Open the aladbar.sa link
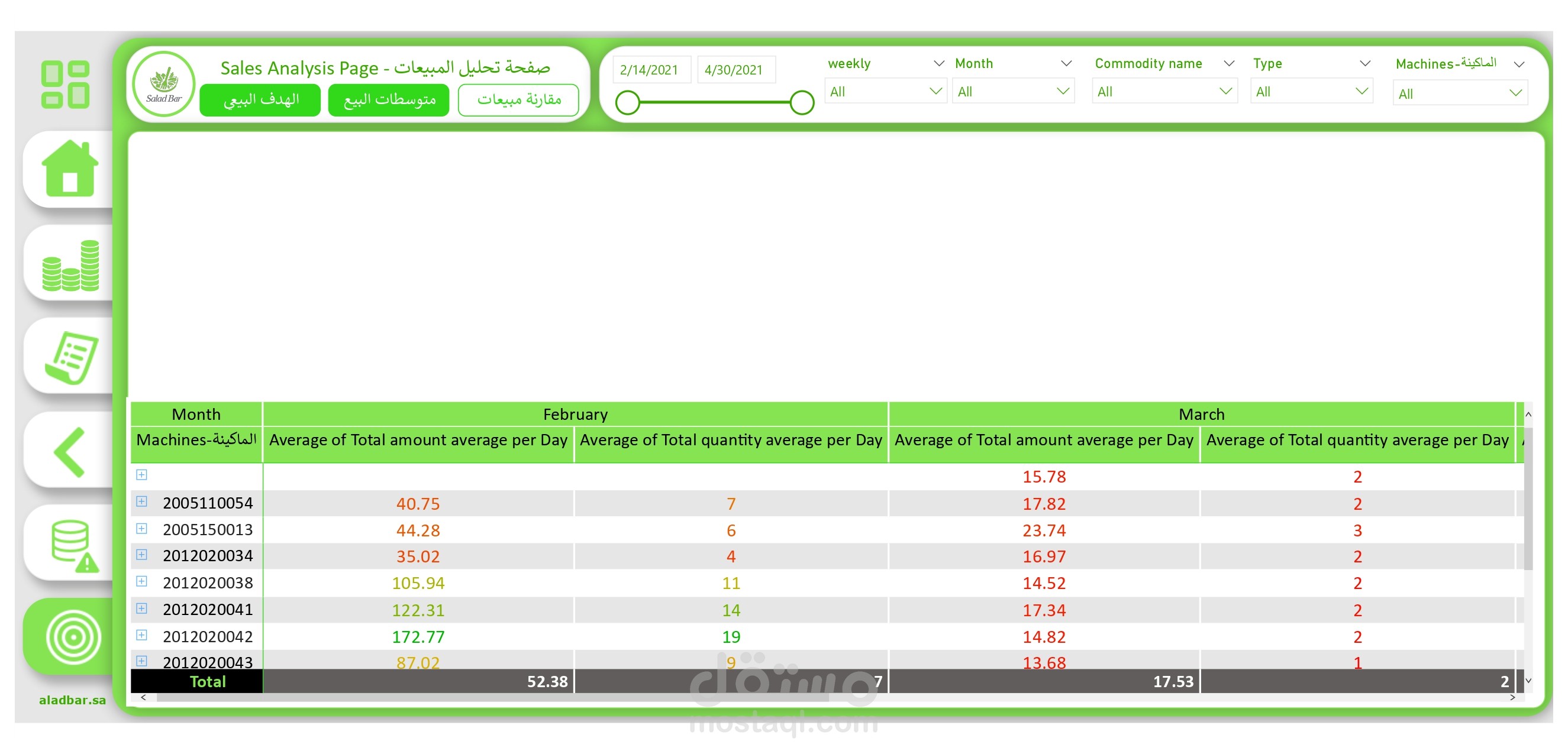Image resolution: width=1568 pixels, height=754 pixels. pos(72,700)
